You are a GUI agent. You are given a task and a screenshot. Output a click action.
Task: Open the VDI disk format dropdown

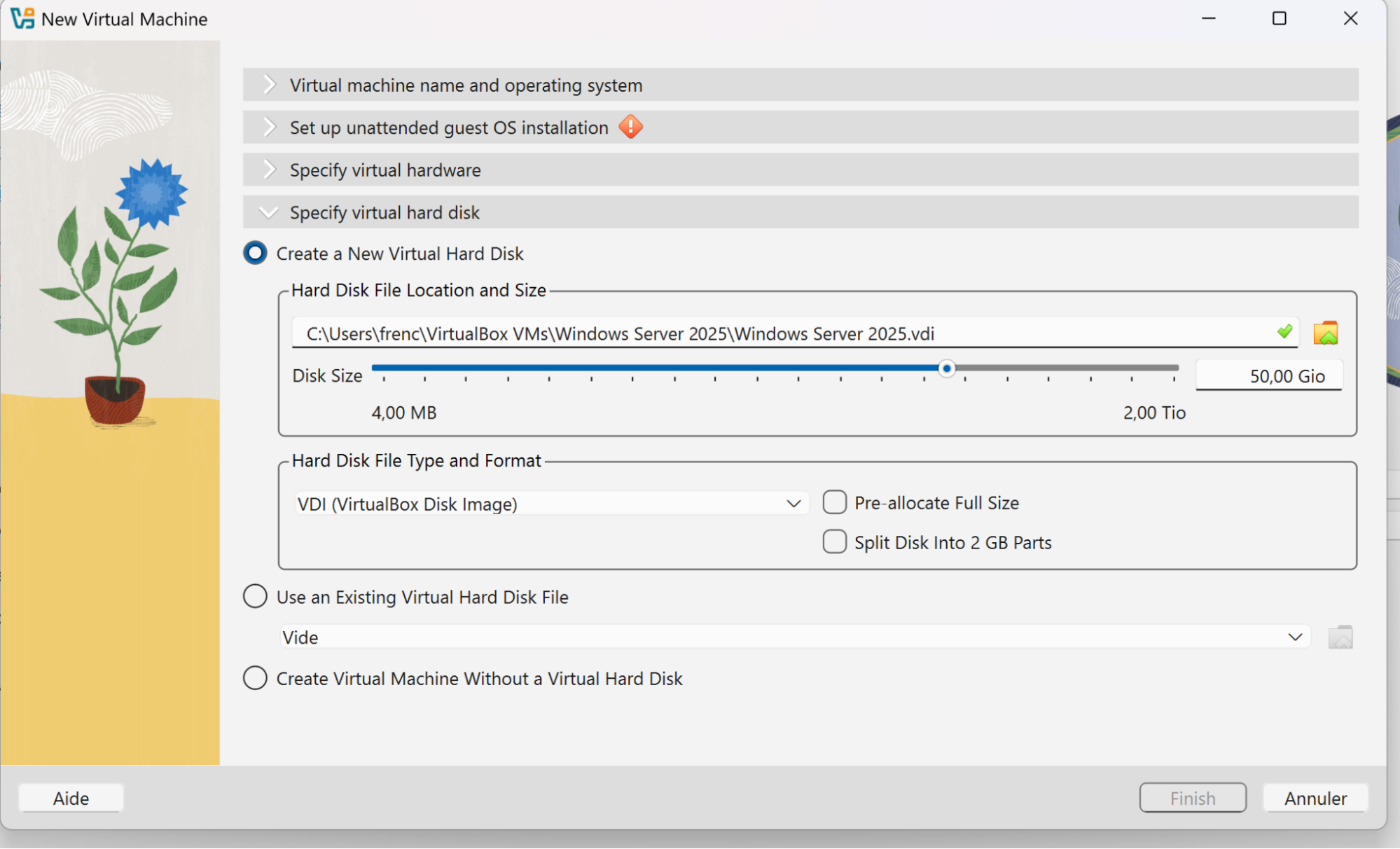click(550, 504)
